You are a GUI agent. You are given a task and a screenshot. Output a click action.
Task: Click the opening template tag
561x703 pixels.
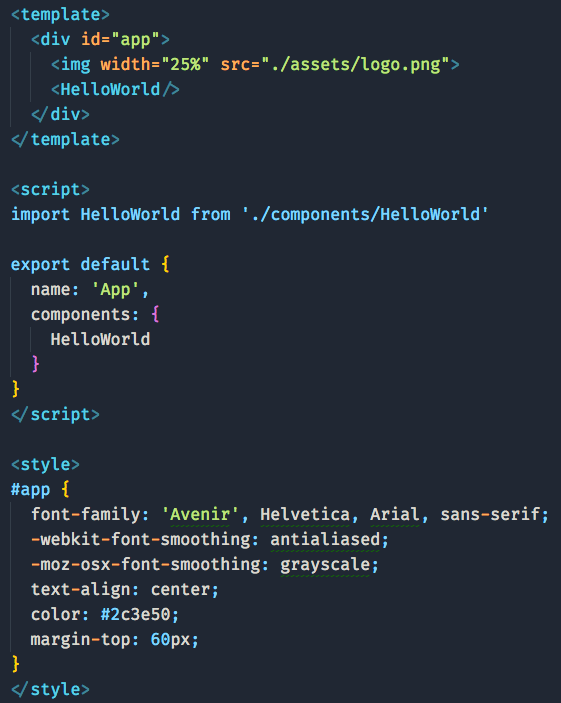pyautogui.click(x=60, y=14)
